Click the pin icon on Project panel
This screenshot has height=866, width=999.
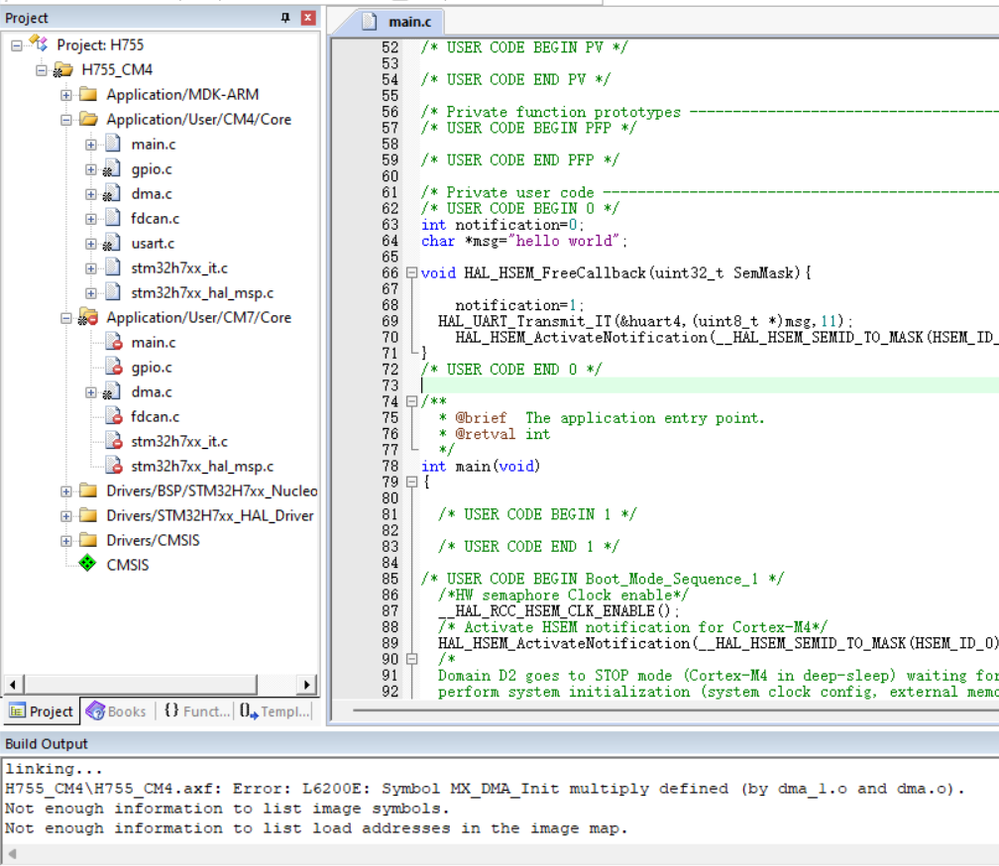[x=285, y=18]
